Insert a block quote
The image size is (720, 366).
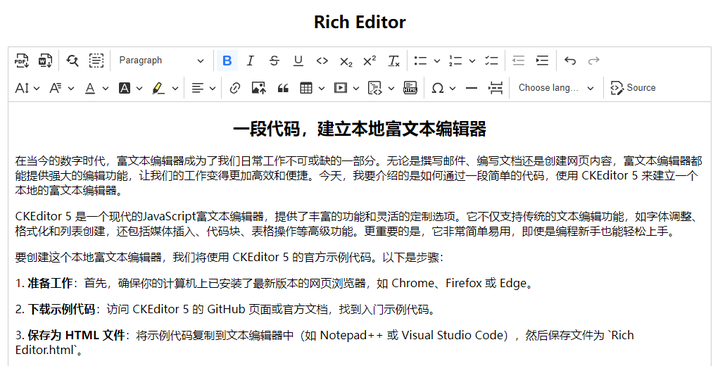tap(283, 88)
